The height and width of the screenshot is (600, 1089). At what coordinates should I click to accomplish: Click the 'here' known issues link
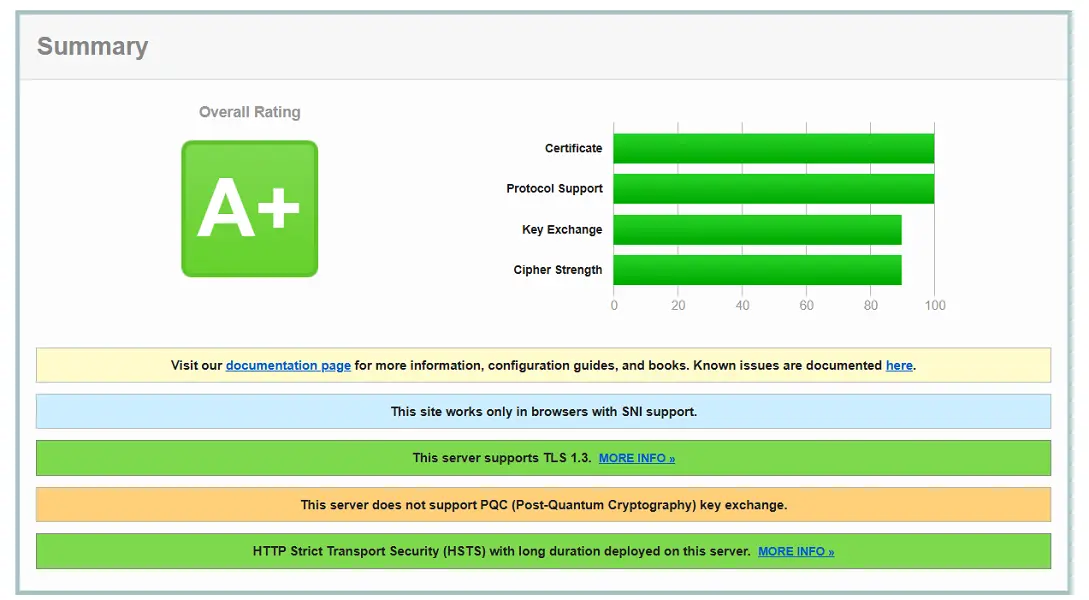coord(899,365)
